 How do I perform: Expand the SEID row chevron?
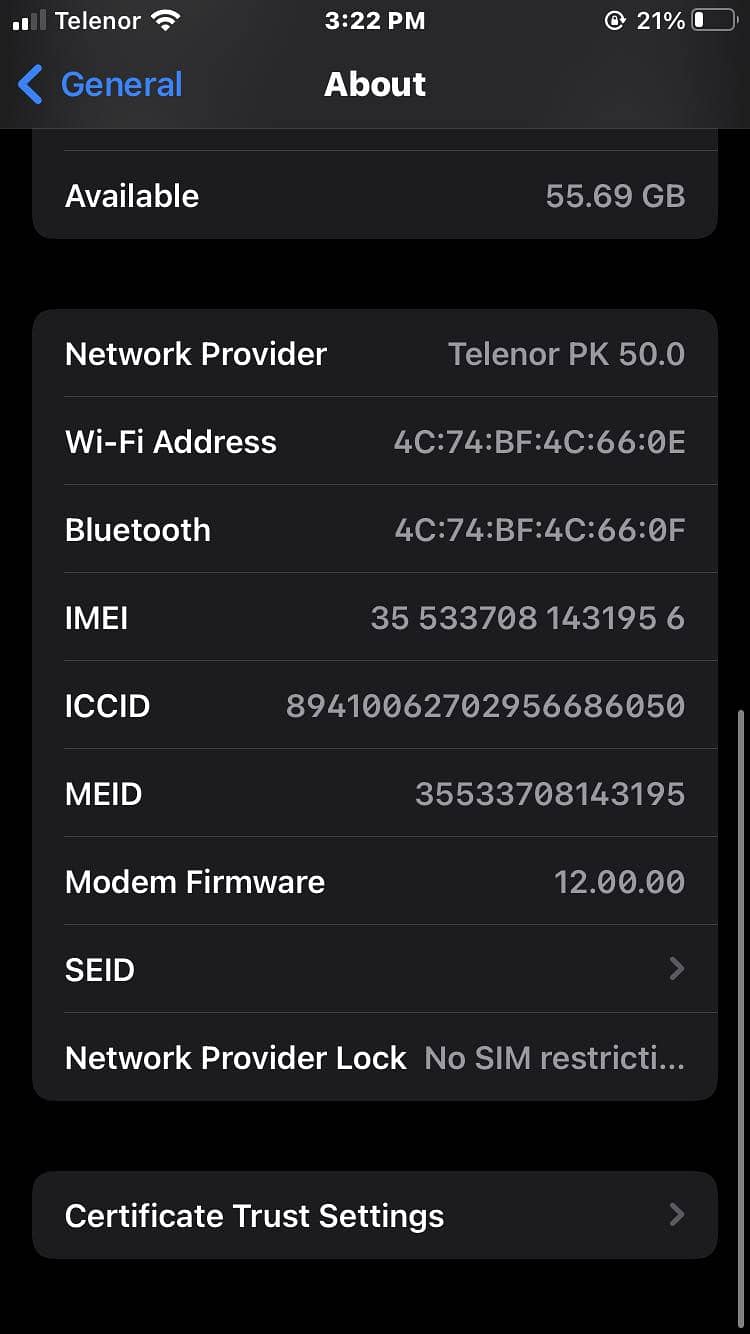point(677,968)
